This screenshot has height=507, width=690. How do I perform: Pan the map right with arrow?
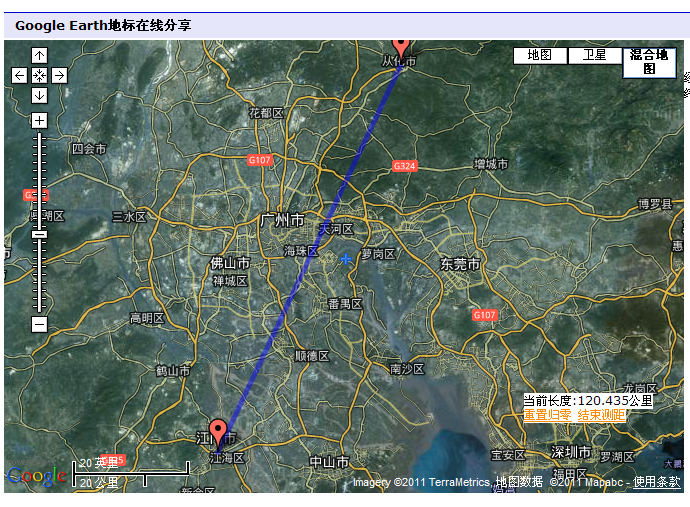(59, 76)
